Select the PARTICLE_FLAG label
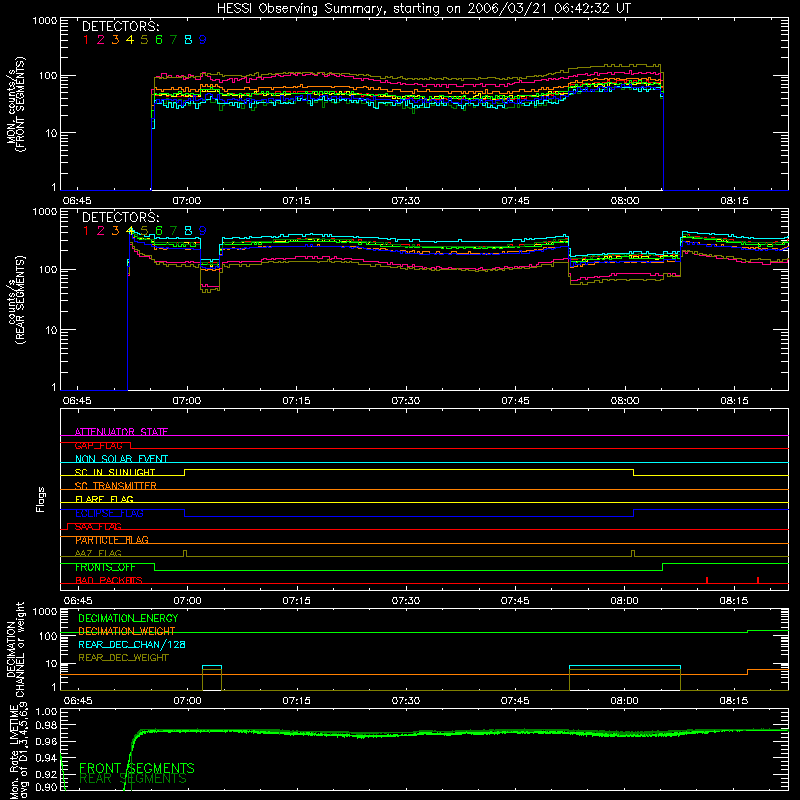800x800 pixels. pyautogui.click(x=112, y=540)
